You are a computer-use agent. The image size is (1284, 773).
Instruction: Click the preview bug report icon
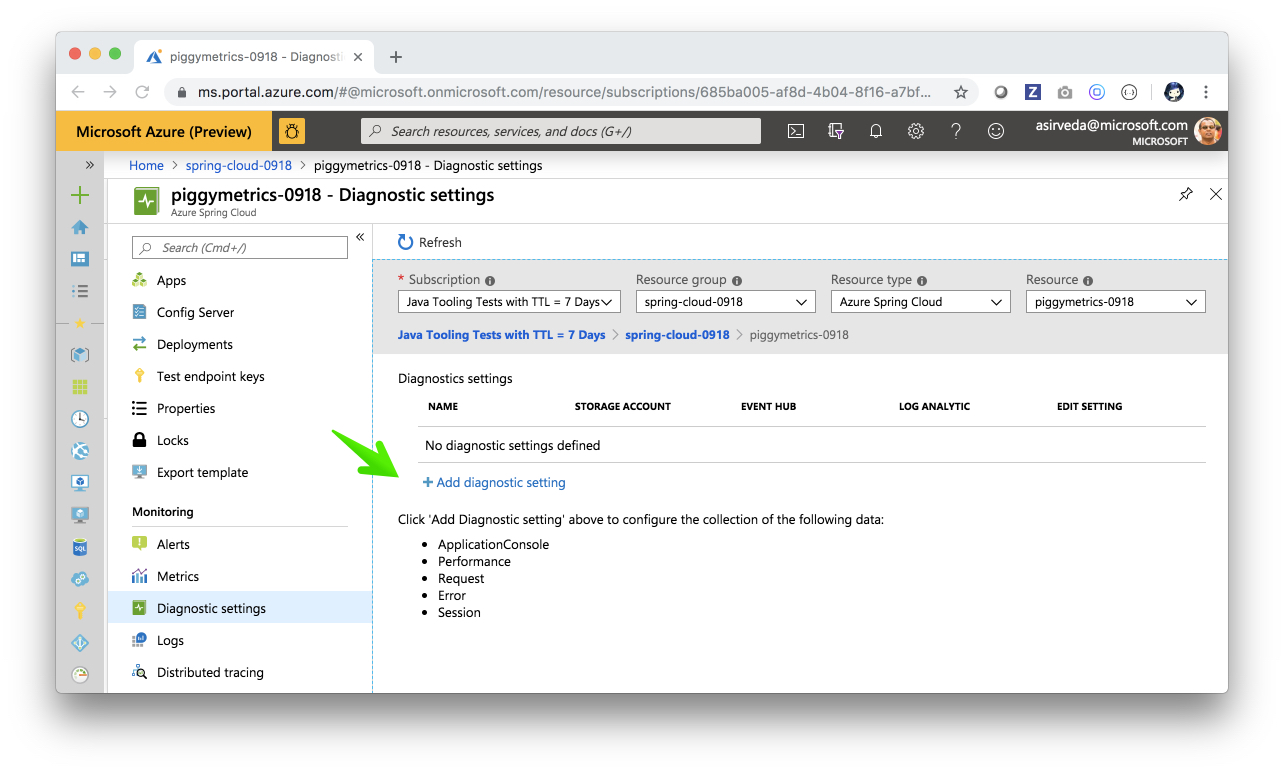(x=293, y=131)
